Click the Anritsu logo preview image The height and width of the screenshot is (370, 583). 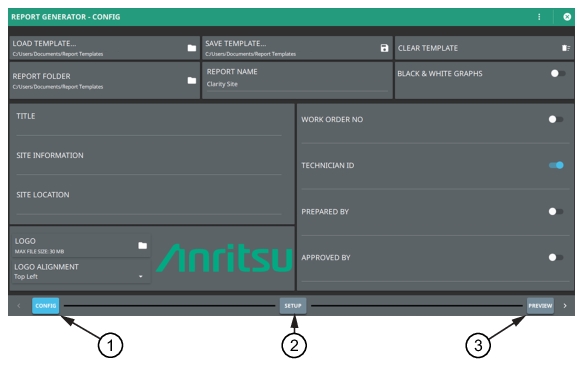coord(224,258)
